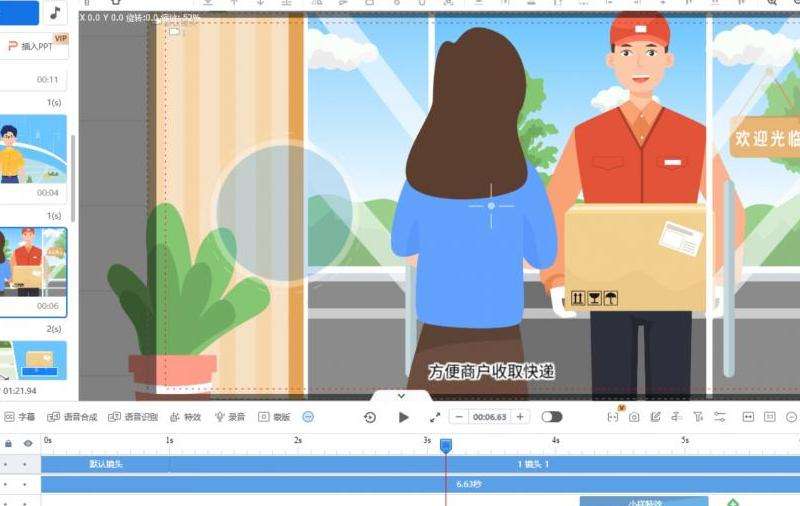800x506 pixels.
Task: Collapse the timeline using the chevron under the canvas
Action: pos(401,396)
